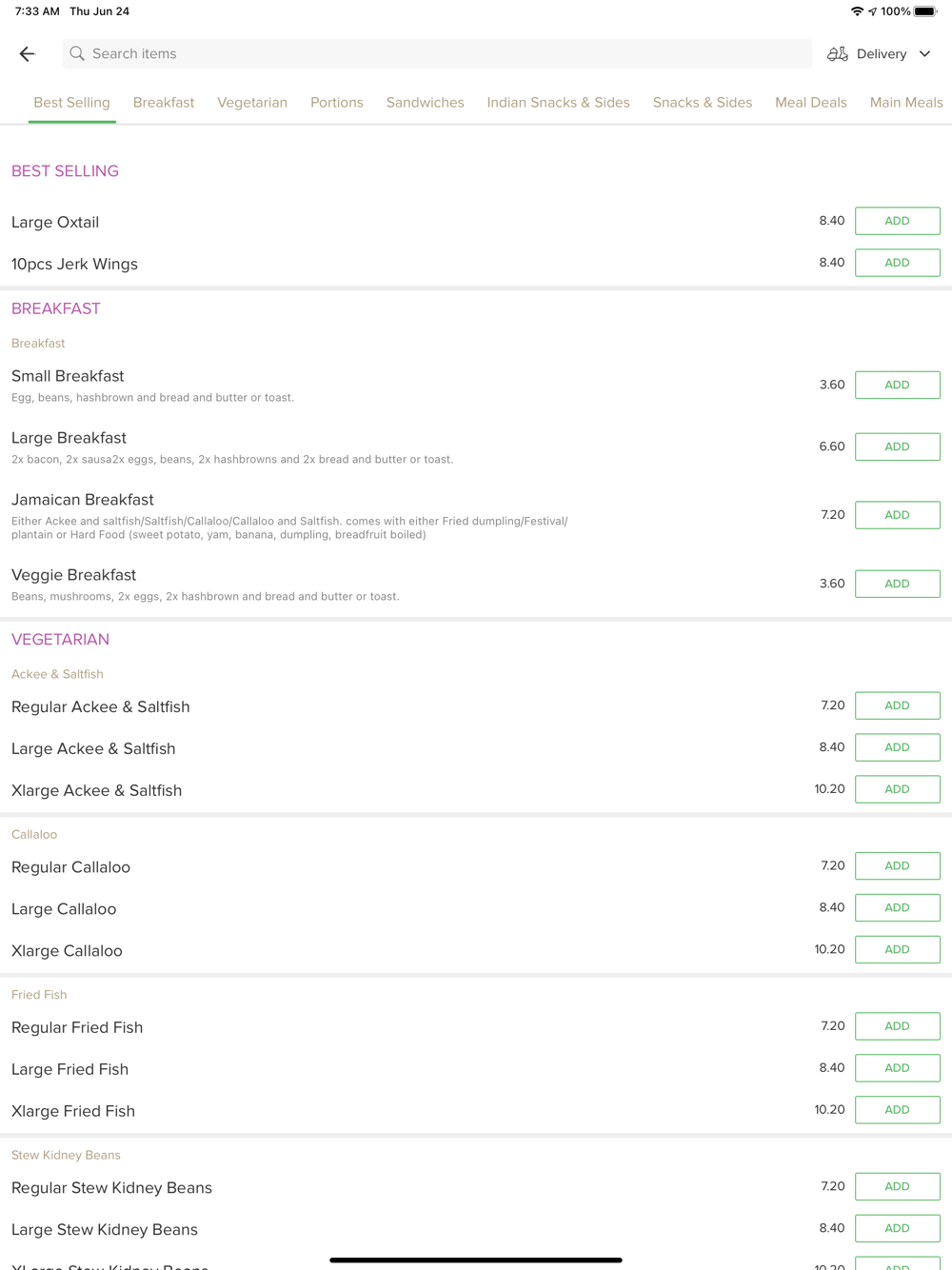The image size is (952, 1270).
Task: Add Regular Callaloo to order
Action: tap(897, 865)
